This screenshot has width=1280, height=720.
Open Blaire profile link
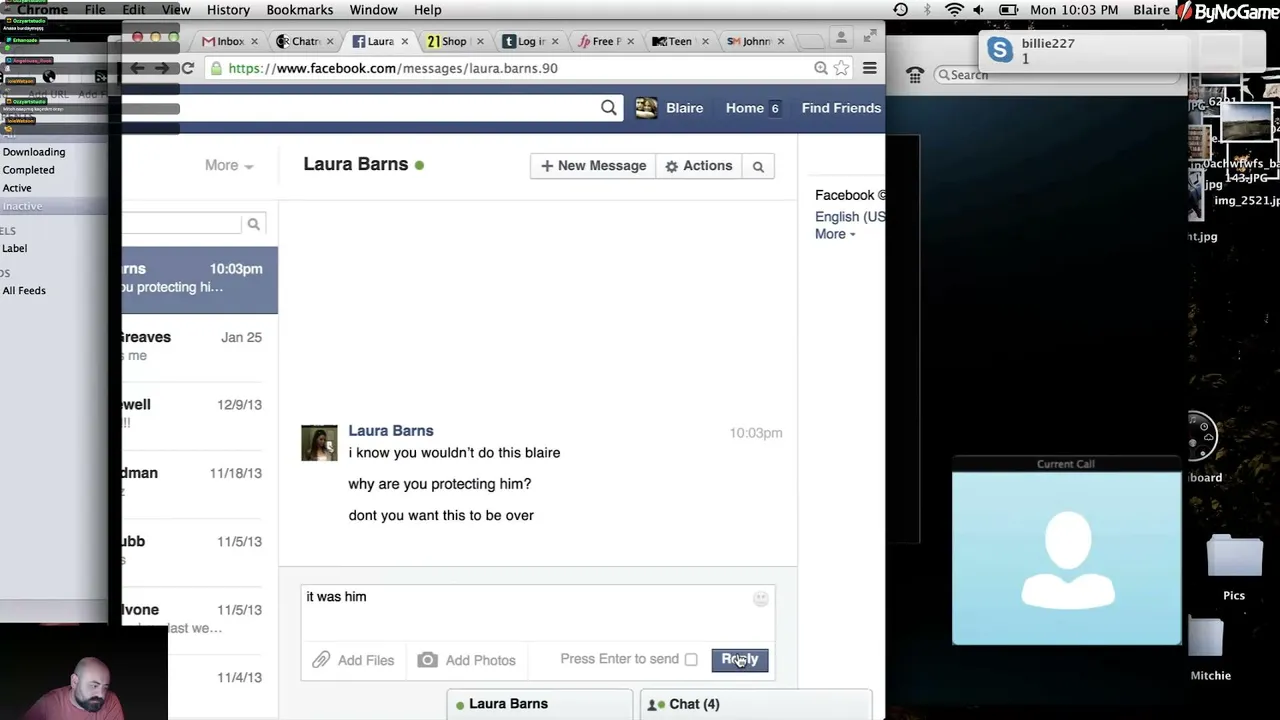coord(685,108)
